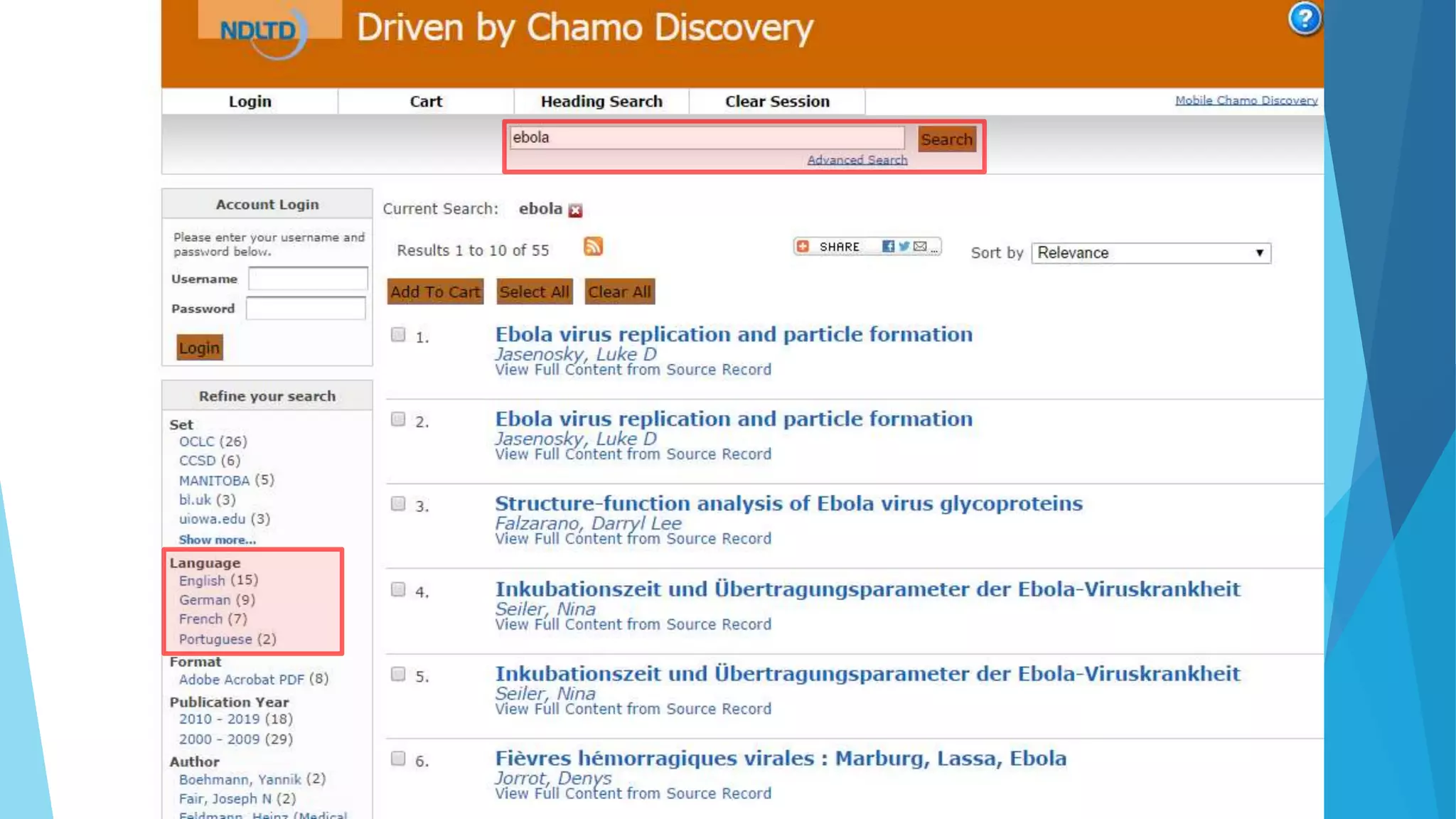Viewport: 1456px width, 819px height.
Task: Share results via Facebook icon
Action: (x=888, y=247)
